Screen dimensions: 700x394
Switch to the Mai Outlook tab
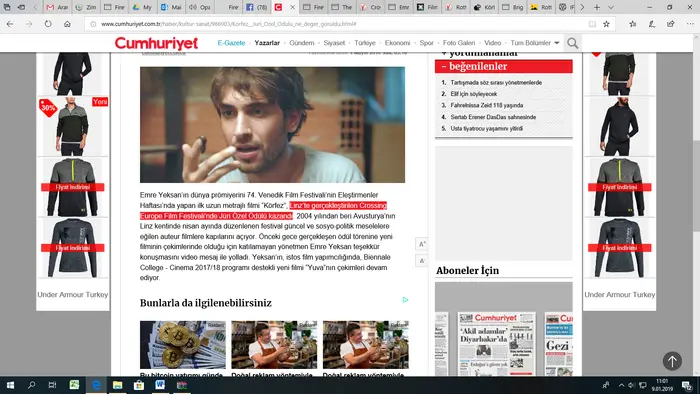coord(171,7)
